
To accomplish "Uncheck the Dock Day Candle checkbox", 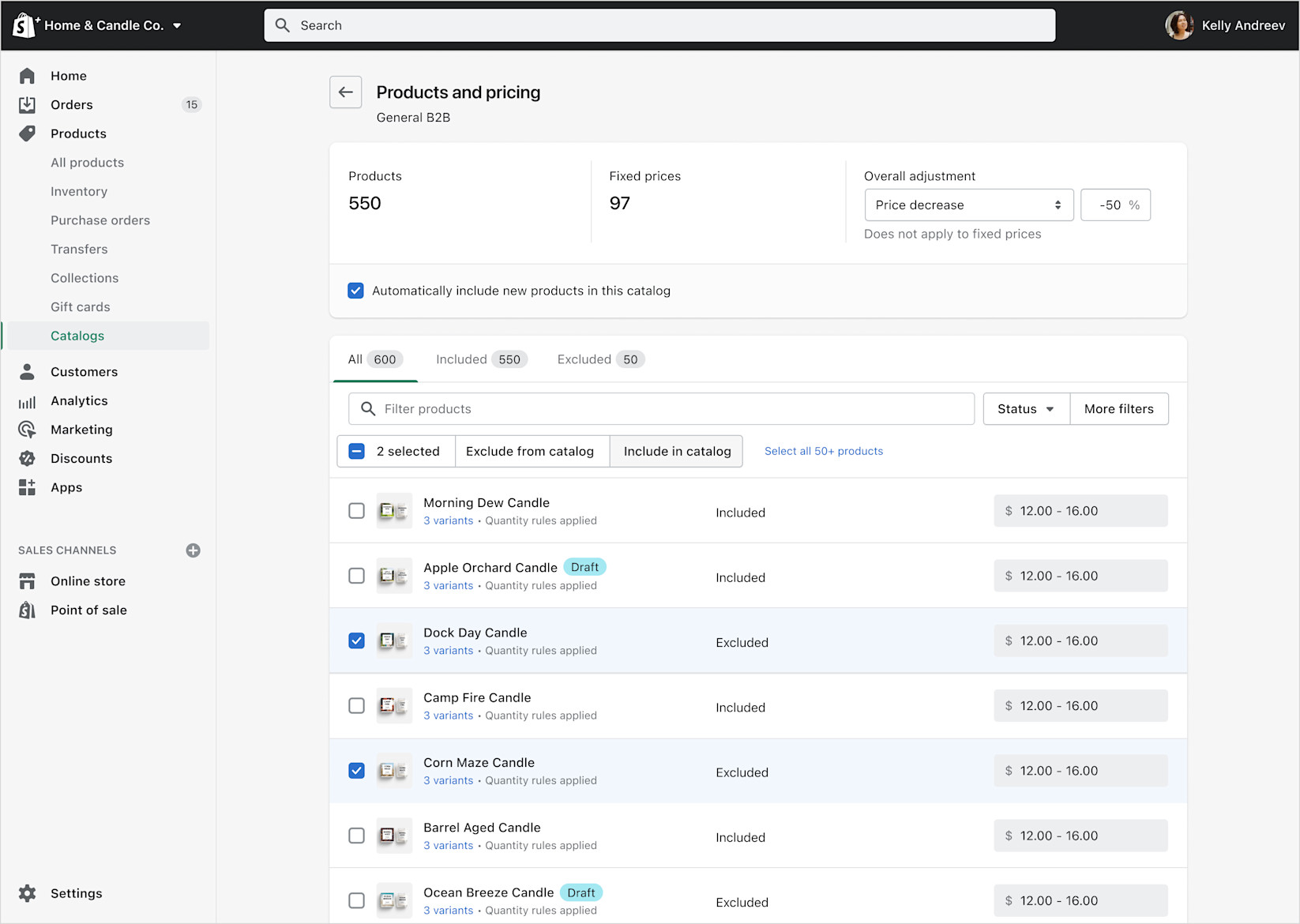I will [357, 640].
